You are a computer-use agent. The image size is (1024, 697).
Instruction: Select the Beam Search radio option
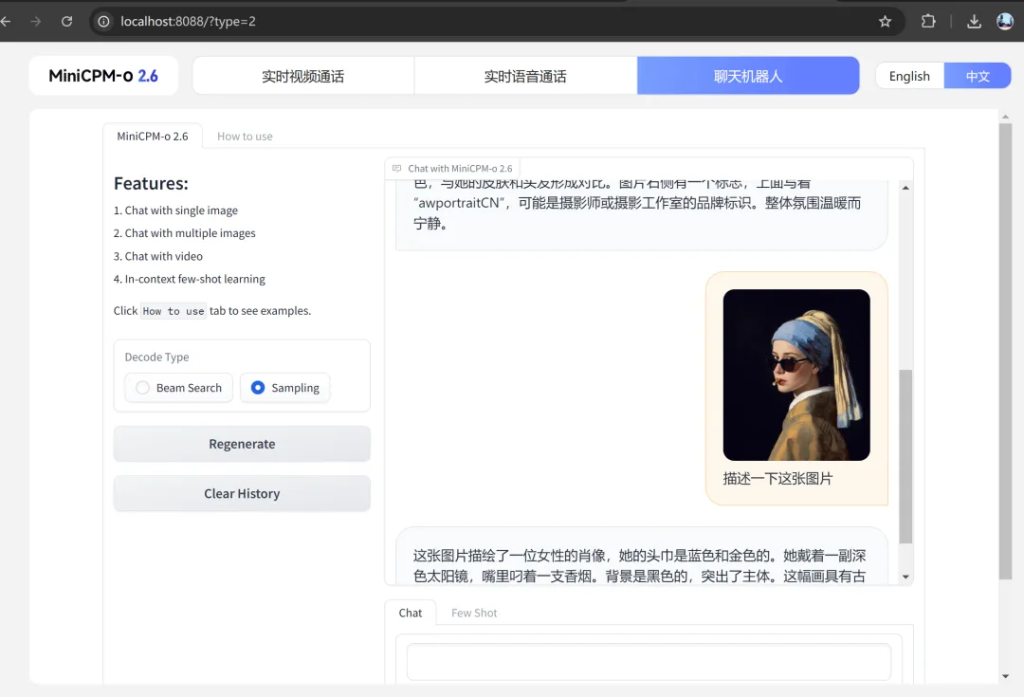click(179, 388)
